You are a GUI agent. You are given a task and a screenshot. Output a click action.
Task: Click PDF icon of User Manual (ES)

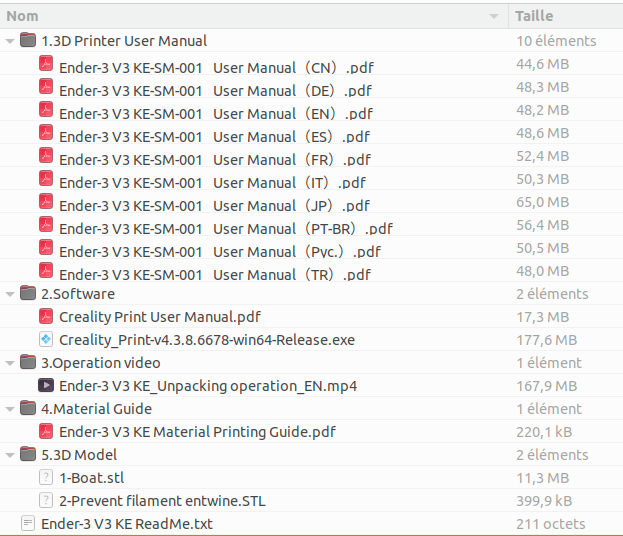click(x=46, y=132)
